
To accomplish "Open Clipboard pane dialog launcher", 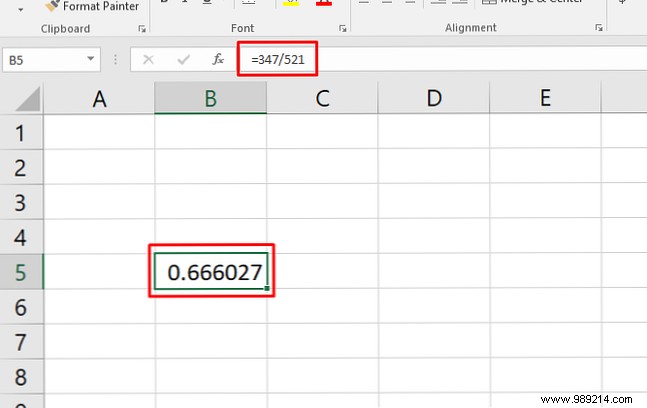I will click(x=142, y=28).
